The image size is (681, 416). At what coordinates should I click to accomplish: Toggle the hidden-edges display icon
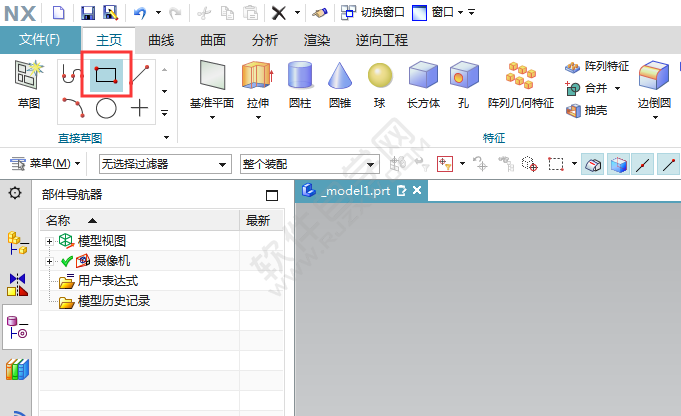coord(593,164)
